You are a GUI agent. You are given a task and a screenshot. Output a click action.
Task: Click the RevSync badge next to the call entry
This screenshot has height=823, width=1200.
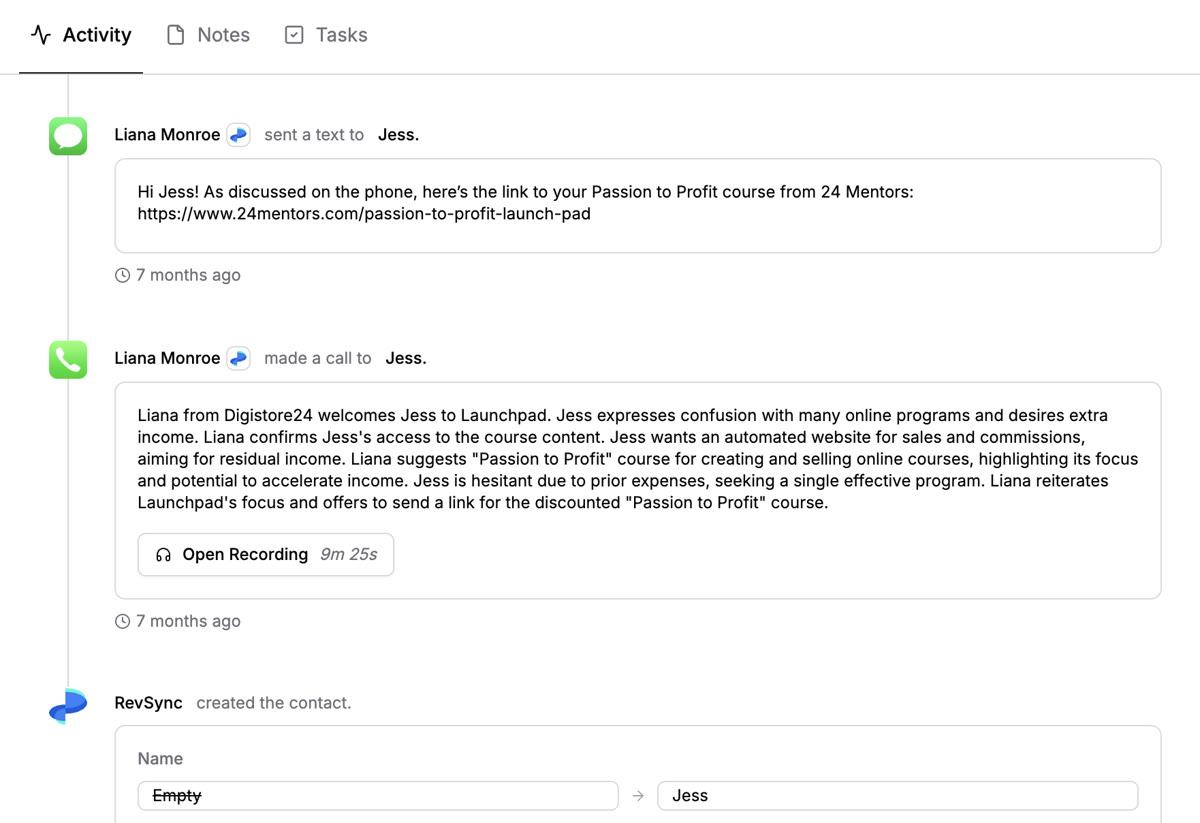tap(237, 358)
